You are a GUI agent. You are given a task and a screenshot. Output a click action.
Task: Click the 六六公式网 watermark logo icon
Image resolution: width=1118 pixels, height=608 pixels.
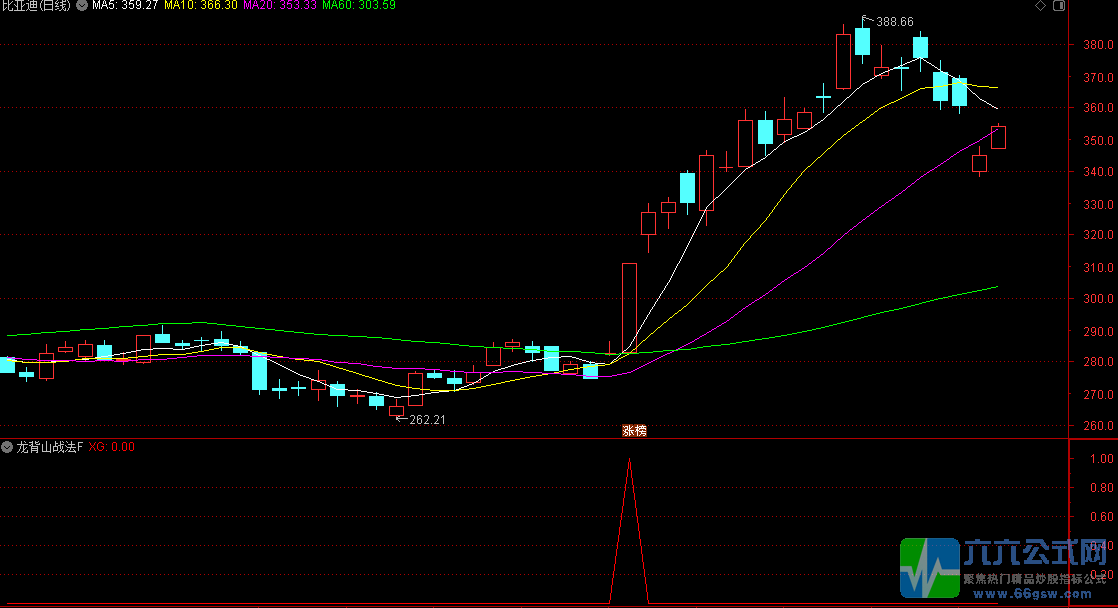[929, 566]
